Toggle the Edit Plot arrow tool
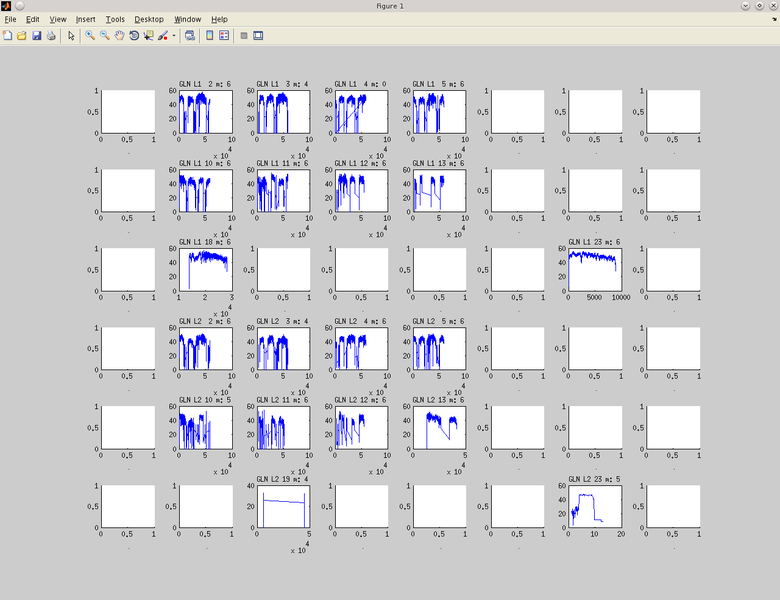The image size is (780, 600). click(x=71, y=36)
